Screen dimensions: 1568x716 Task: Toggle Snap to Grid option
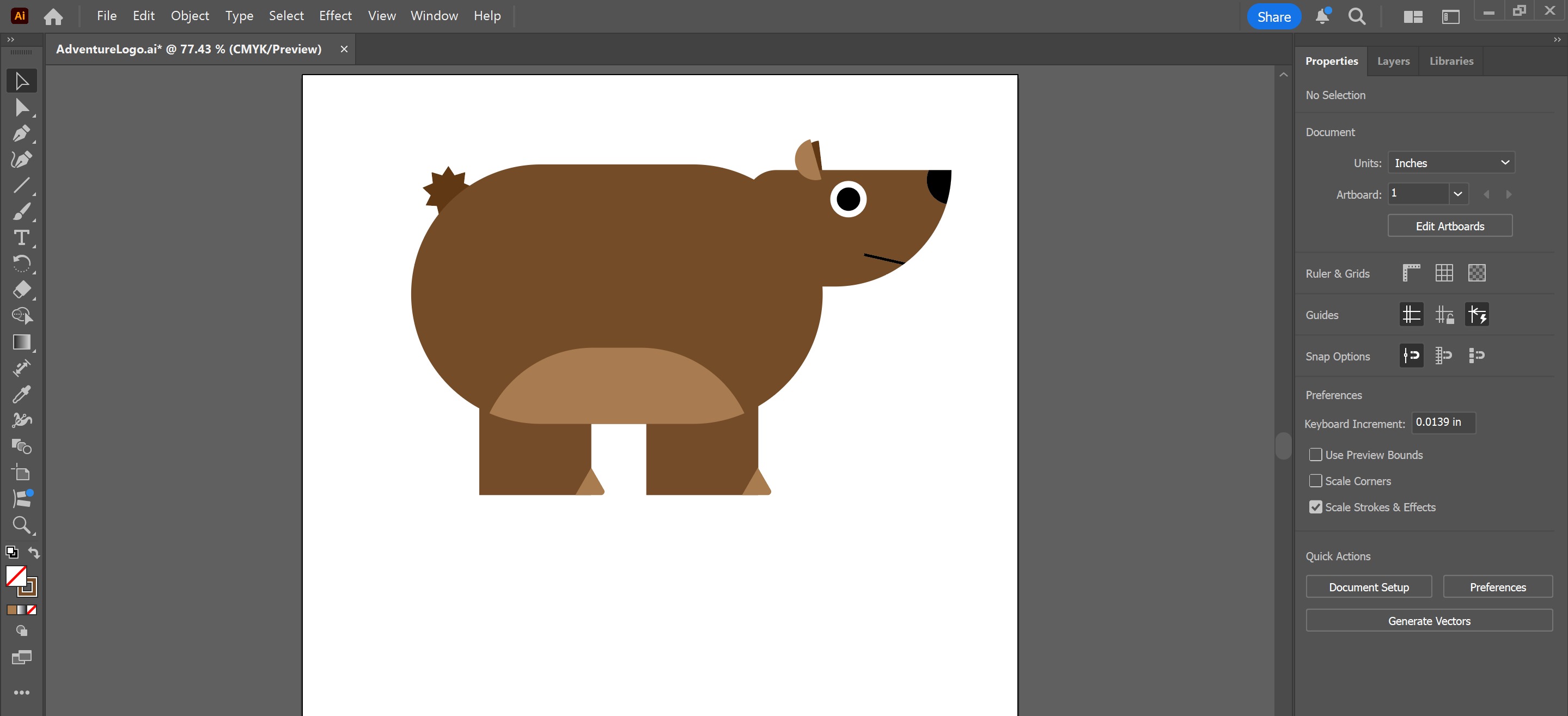coord(1444,355)
